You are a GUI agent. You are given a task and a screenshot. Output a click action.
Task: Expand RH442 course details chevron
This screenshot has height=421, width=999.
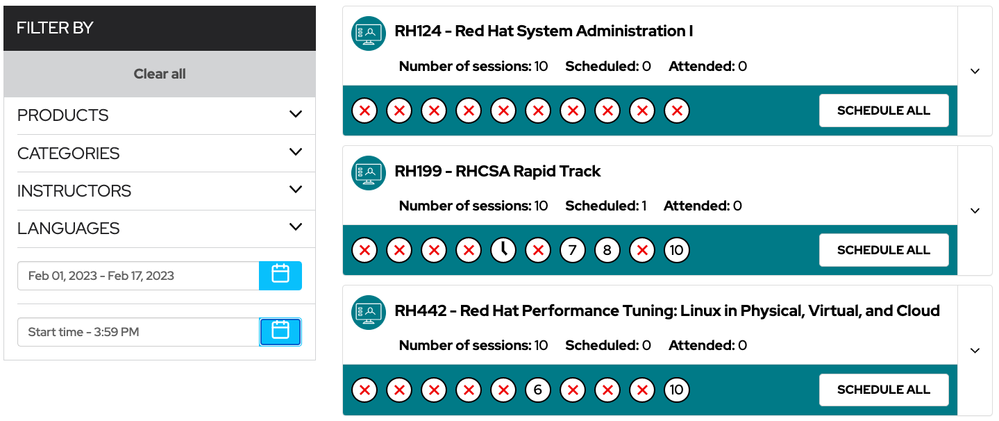[975, 350]
